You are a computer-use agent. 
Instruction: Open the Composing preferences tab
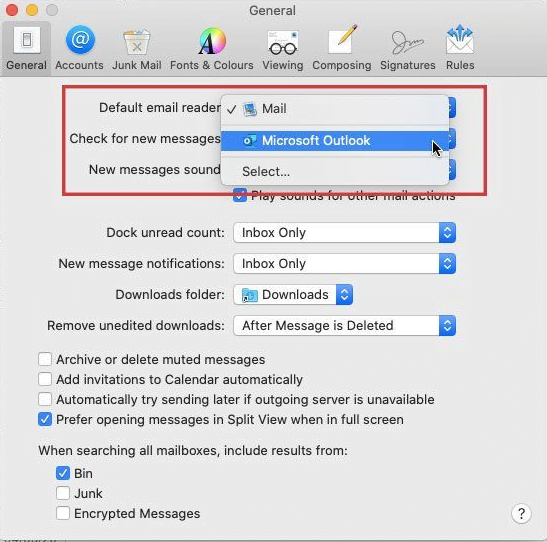(x=342, y=48)
